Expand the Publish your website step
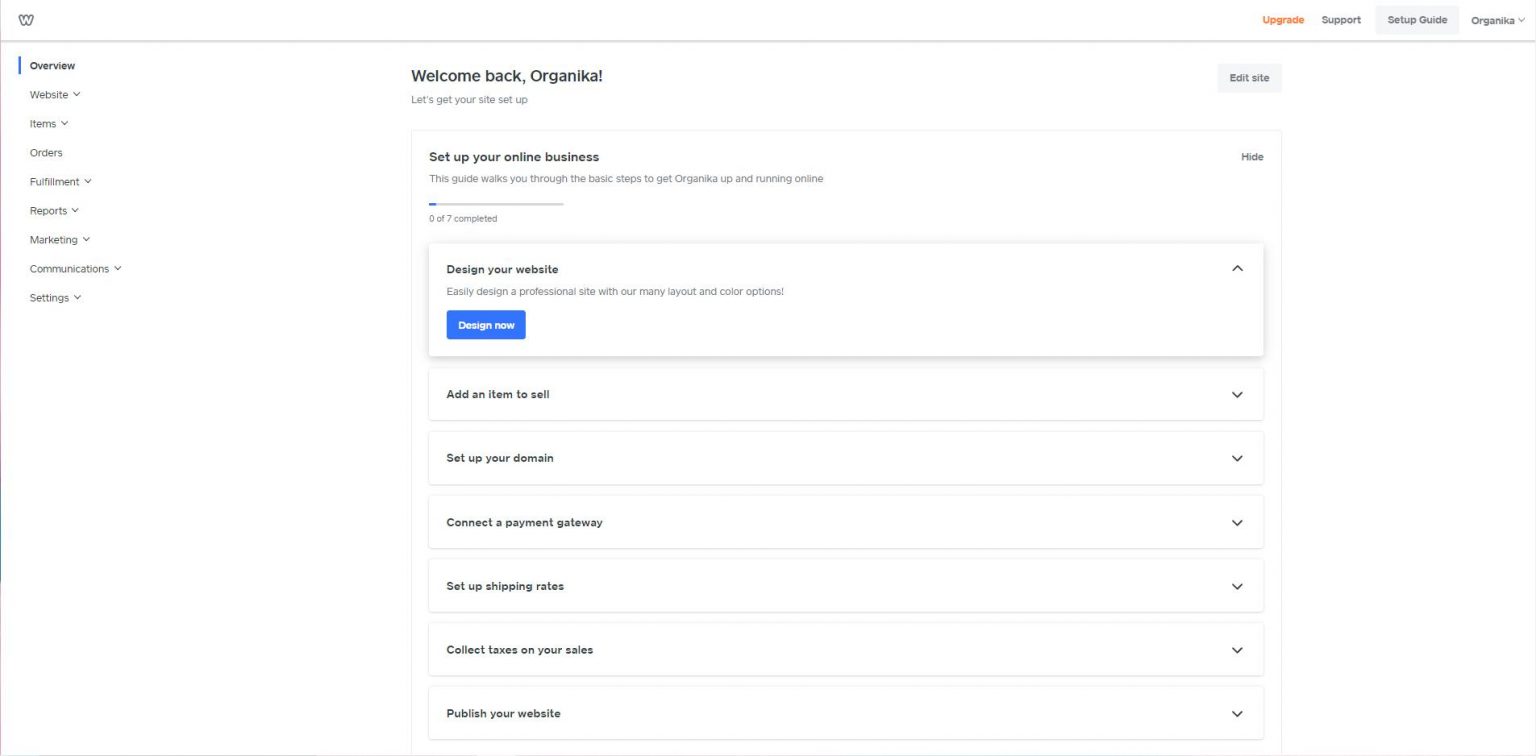Viewport: 1536px width, 756px height. click(1237, 713)
